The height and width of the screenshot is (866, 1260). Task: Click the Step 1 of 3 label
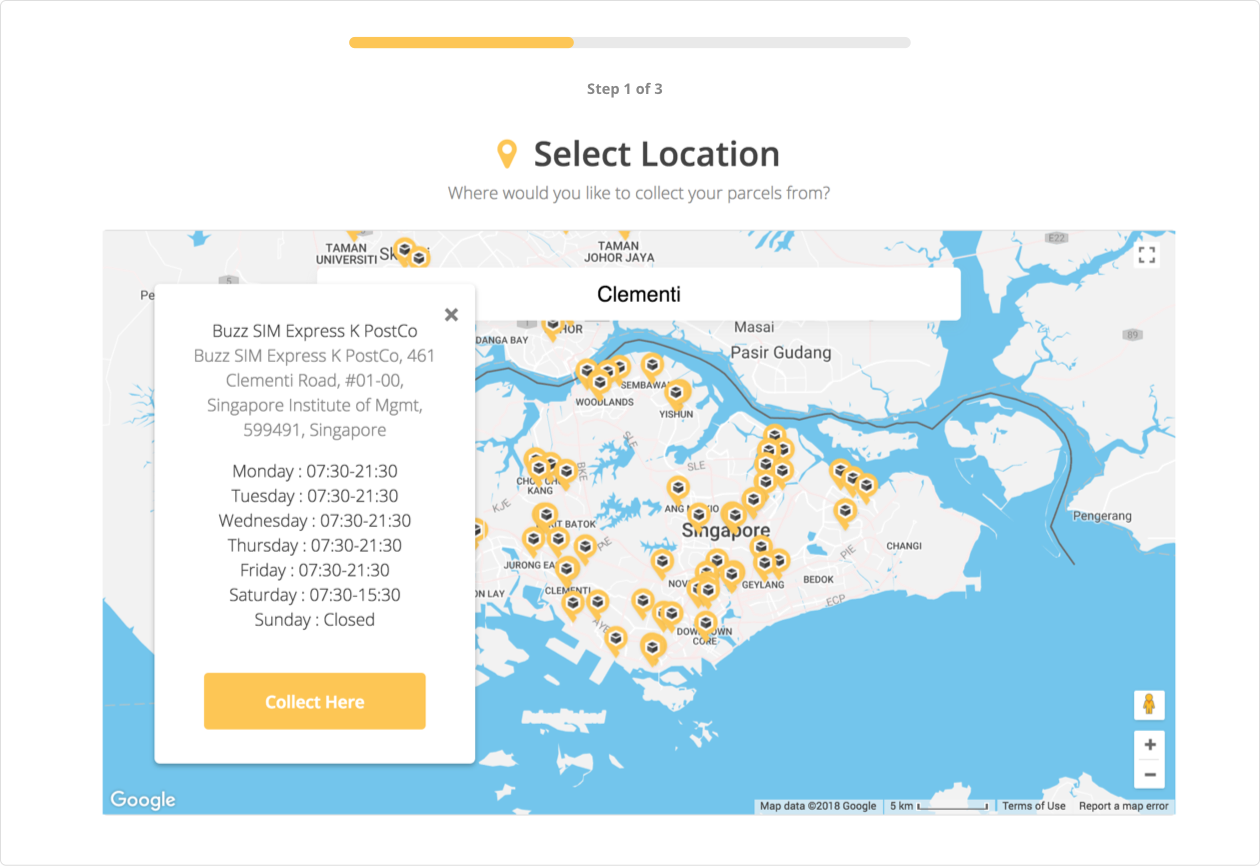pyautogui.click(x=625, y=89)
